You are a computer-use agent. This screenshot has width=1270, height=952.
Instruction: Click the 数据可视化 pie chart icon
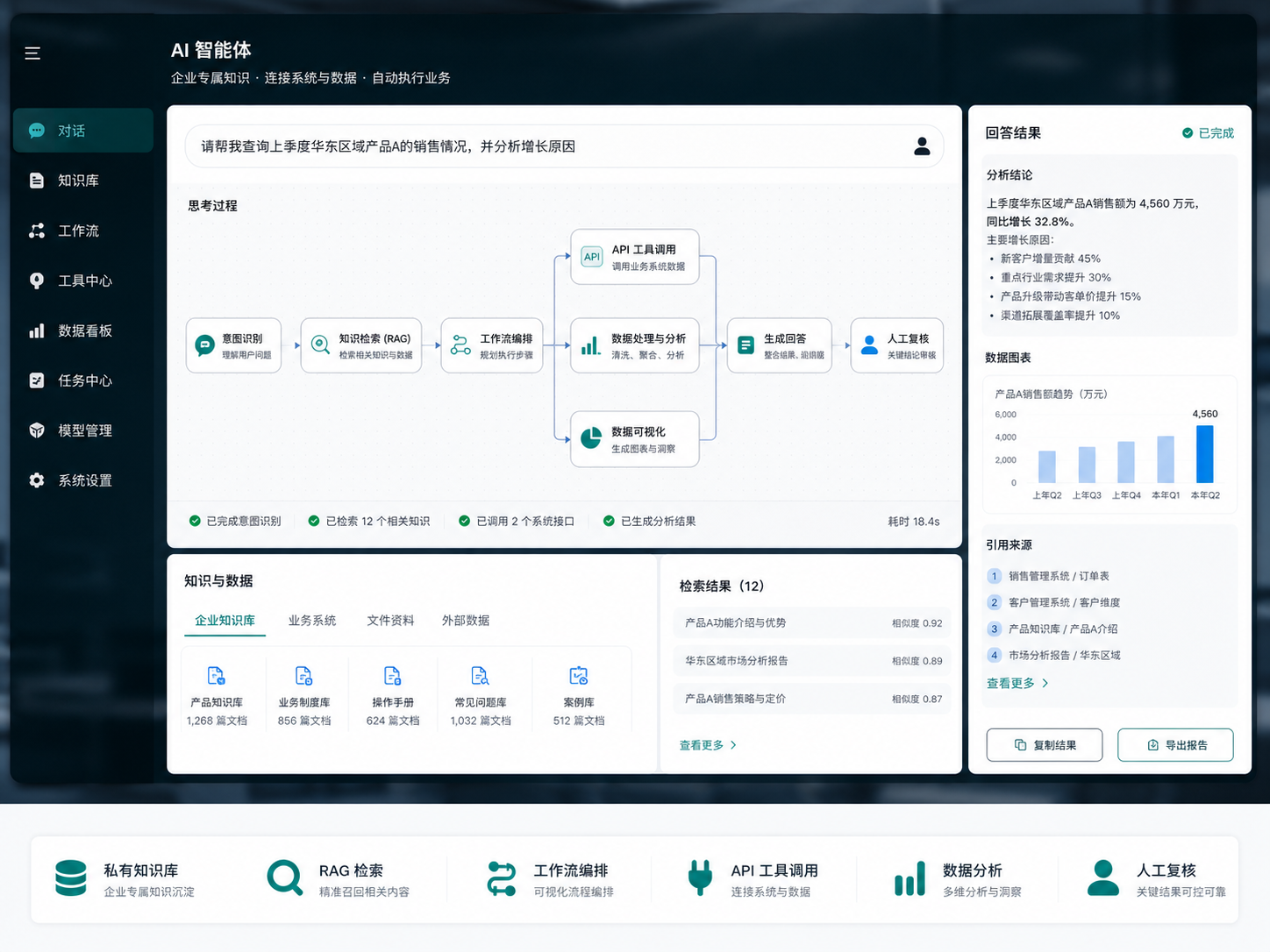(591, 437)
